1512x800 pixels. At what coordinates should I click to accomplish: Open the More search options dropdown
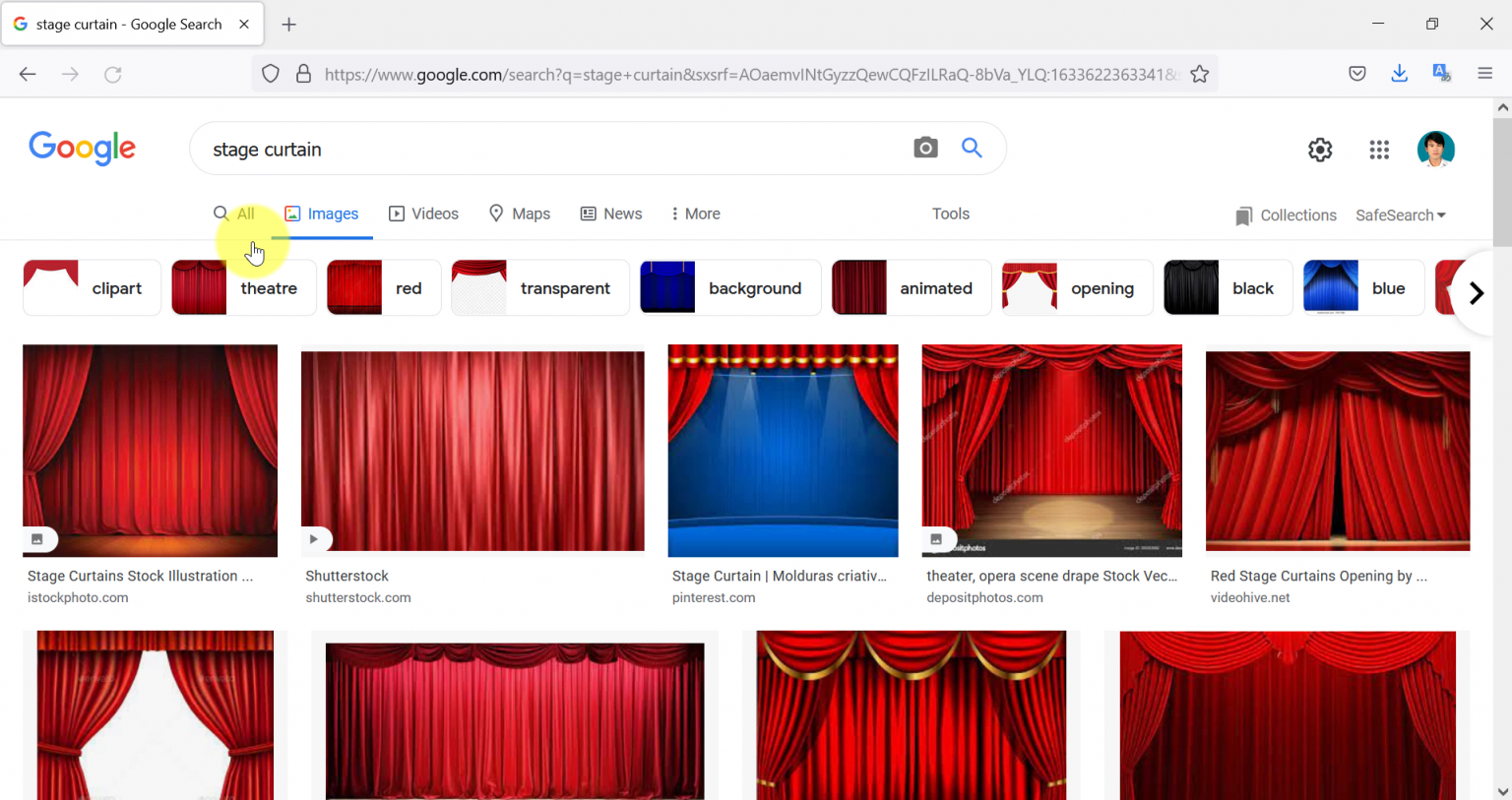tap(695, 214)
